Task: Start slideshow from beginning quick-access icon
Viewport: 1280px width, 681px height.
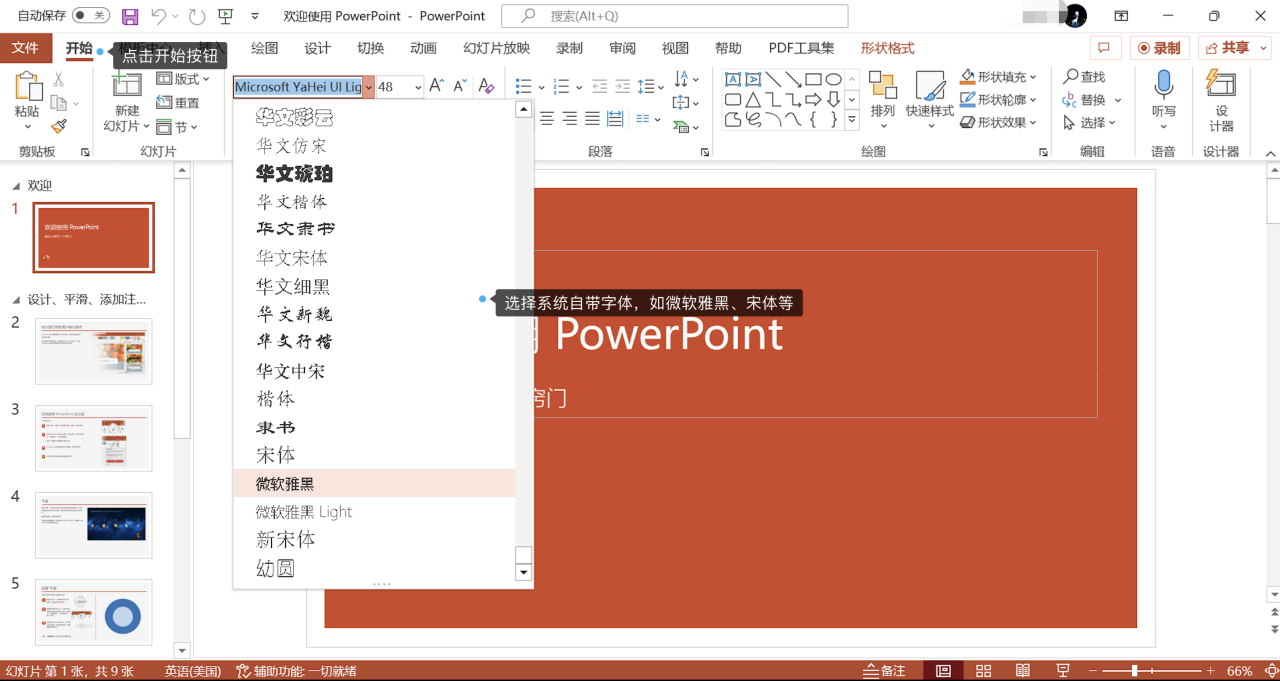Action: click(225, 16)
